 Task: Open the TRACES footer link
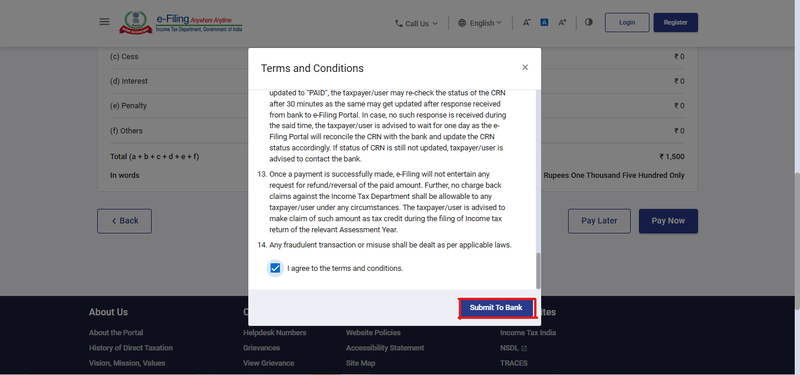514,363
